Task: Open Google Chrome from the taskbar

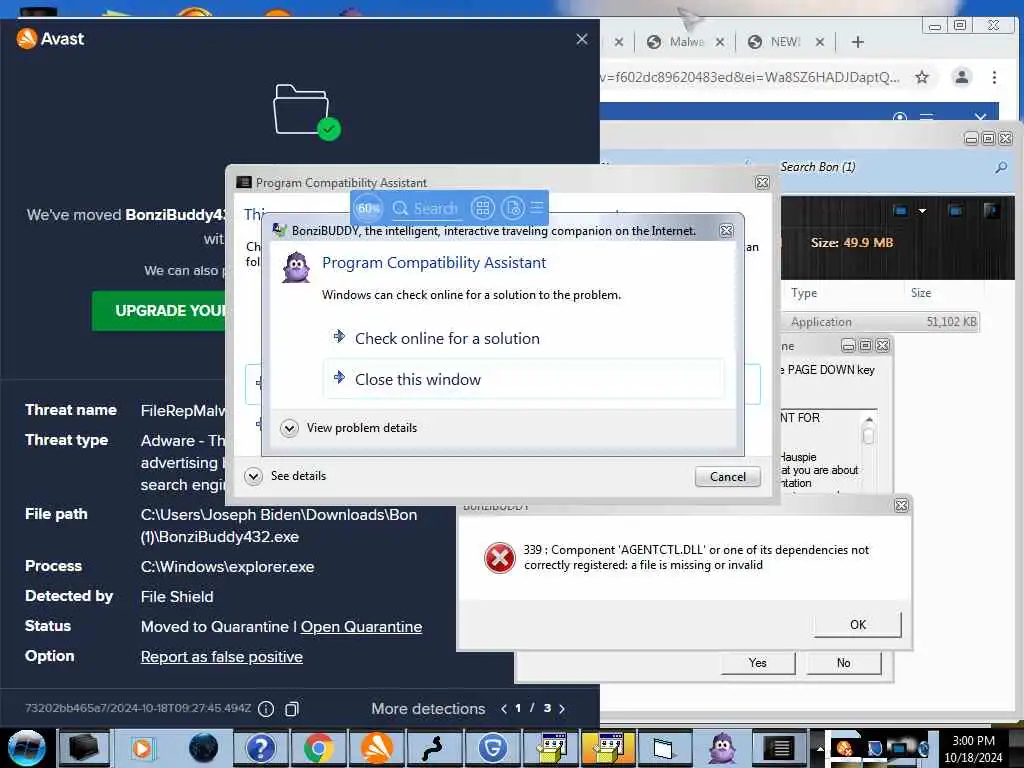Action: click(x=318, y=748)
